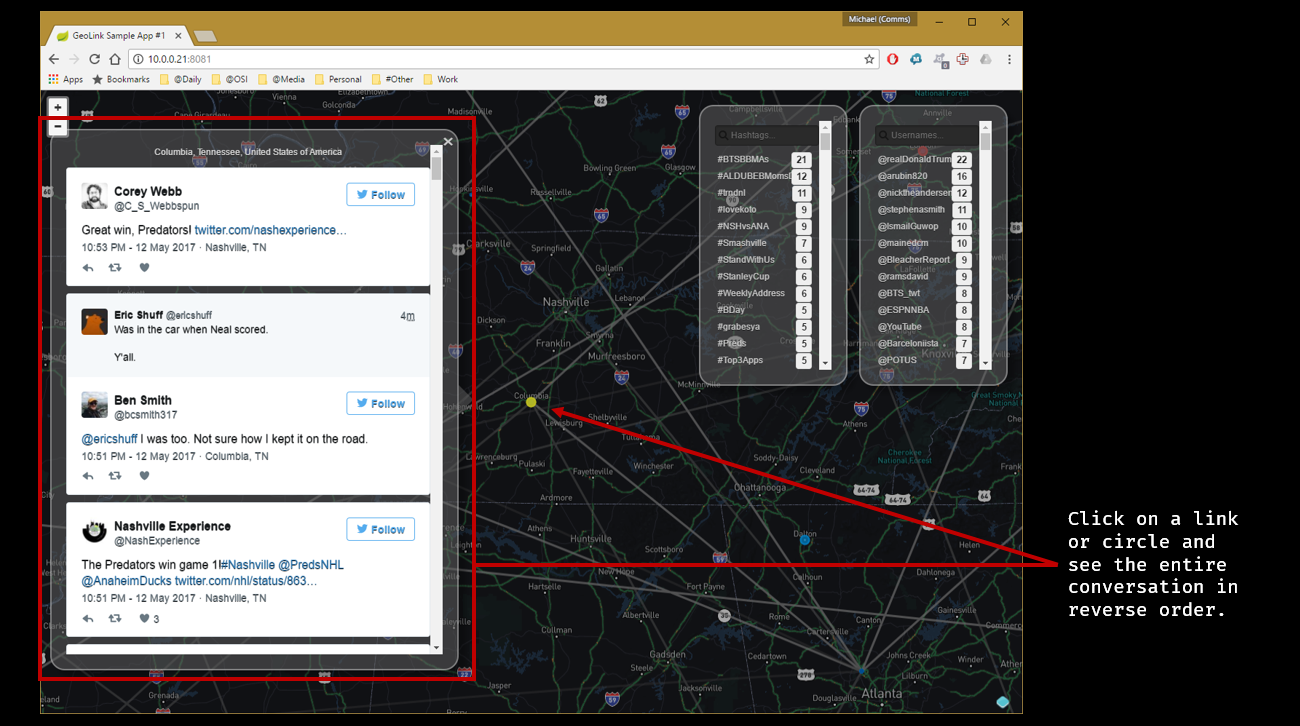Follow Nashville Experience
The image size is (1300, 726).
point(380,530)
